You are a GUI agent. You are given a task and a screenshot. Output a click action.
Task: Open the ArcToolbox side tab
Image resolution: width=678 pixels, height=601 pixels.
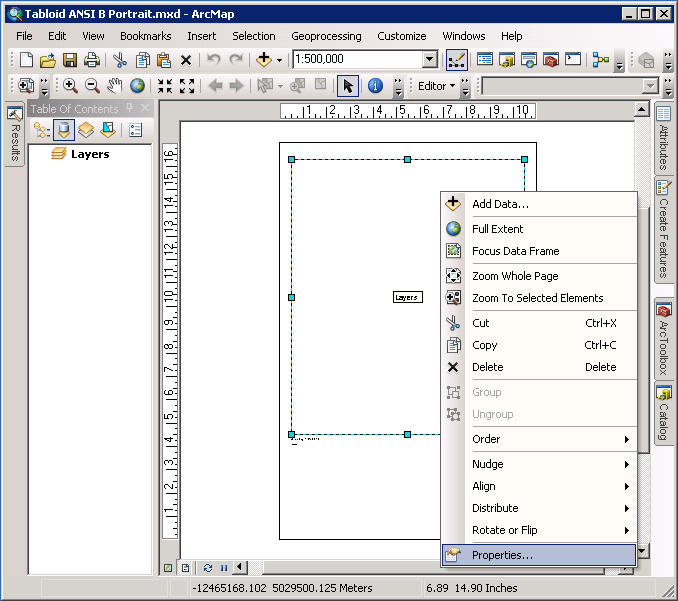tap(663, 339)
